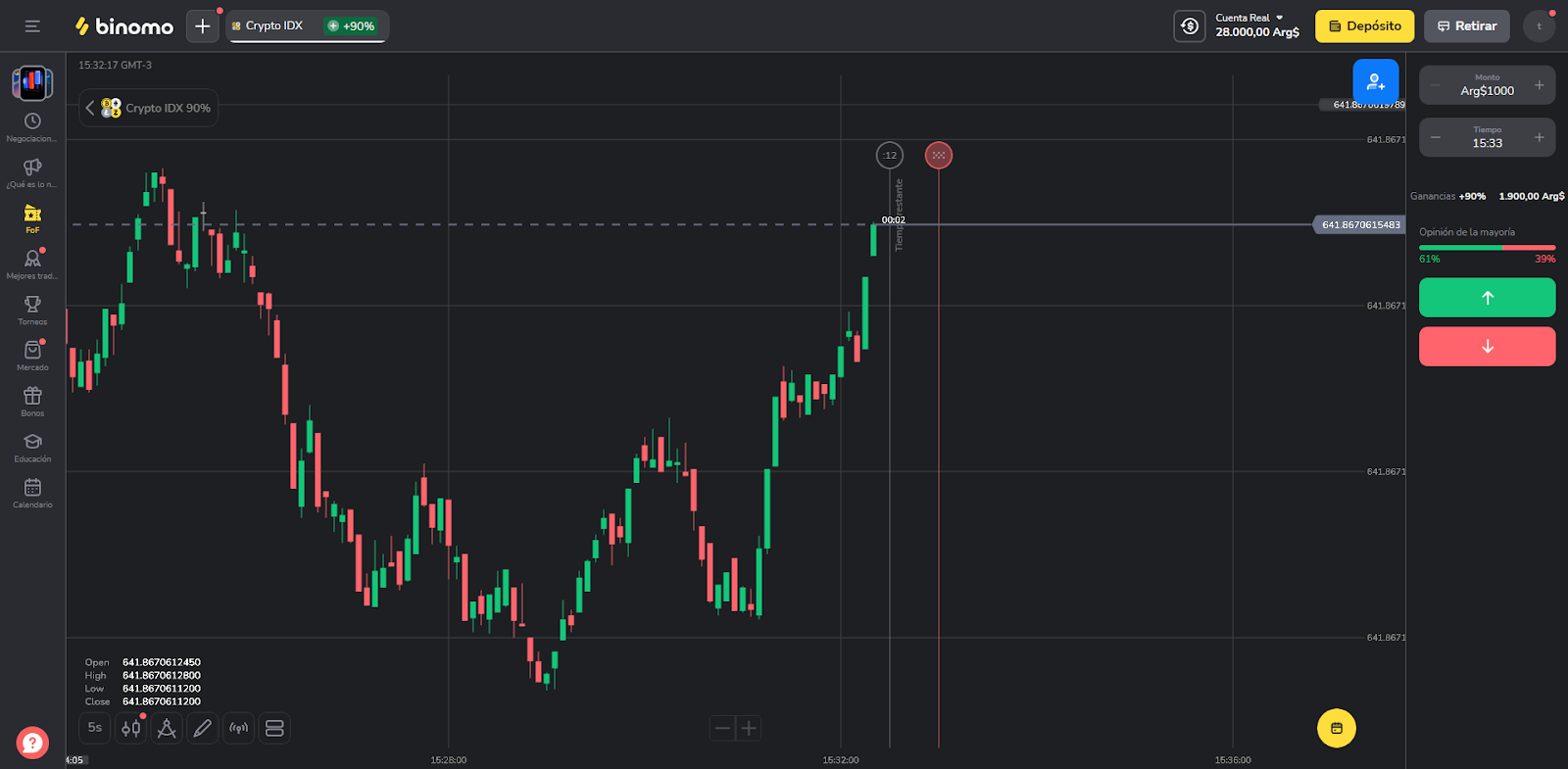Open the hamburger main menu
The height and width of the screenshot is (769, 1568).
32,26
